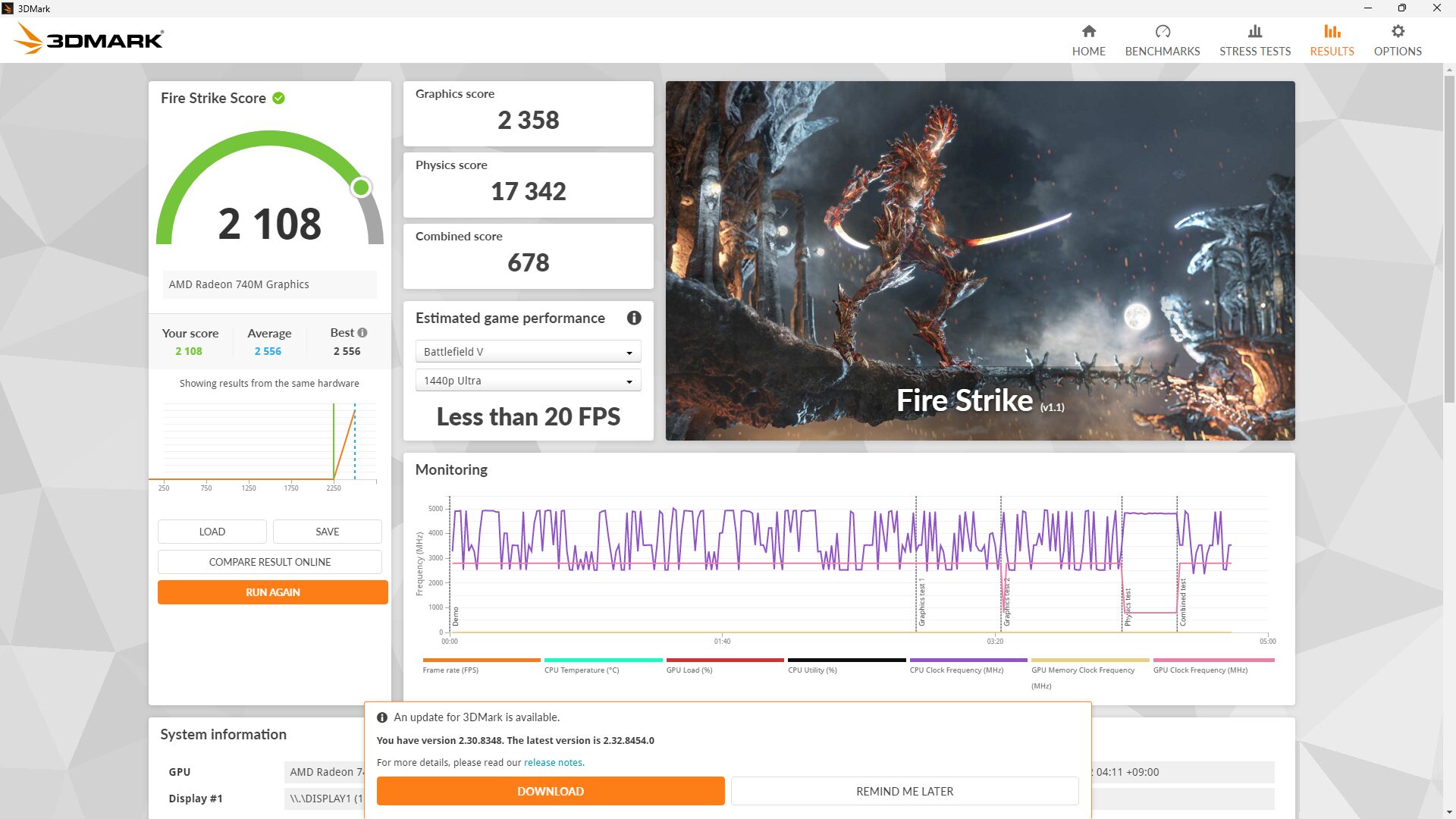Switch to the Results section
The height and width of the screenshot is (819, 1456).
[x=1331, y=39]
